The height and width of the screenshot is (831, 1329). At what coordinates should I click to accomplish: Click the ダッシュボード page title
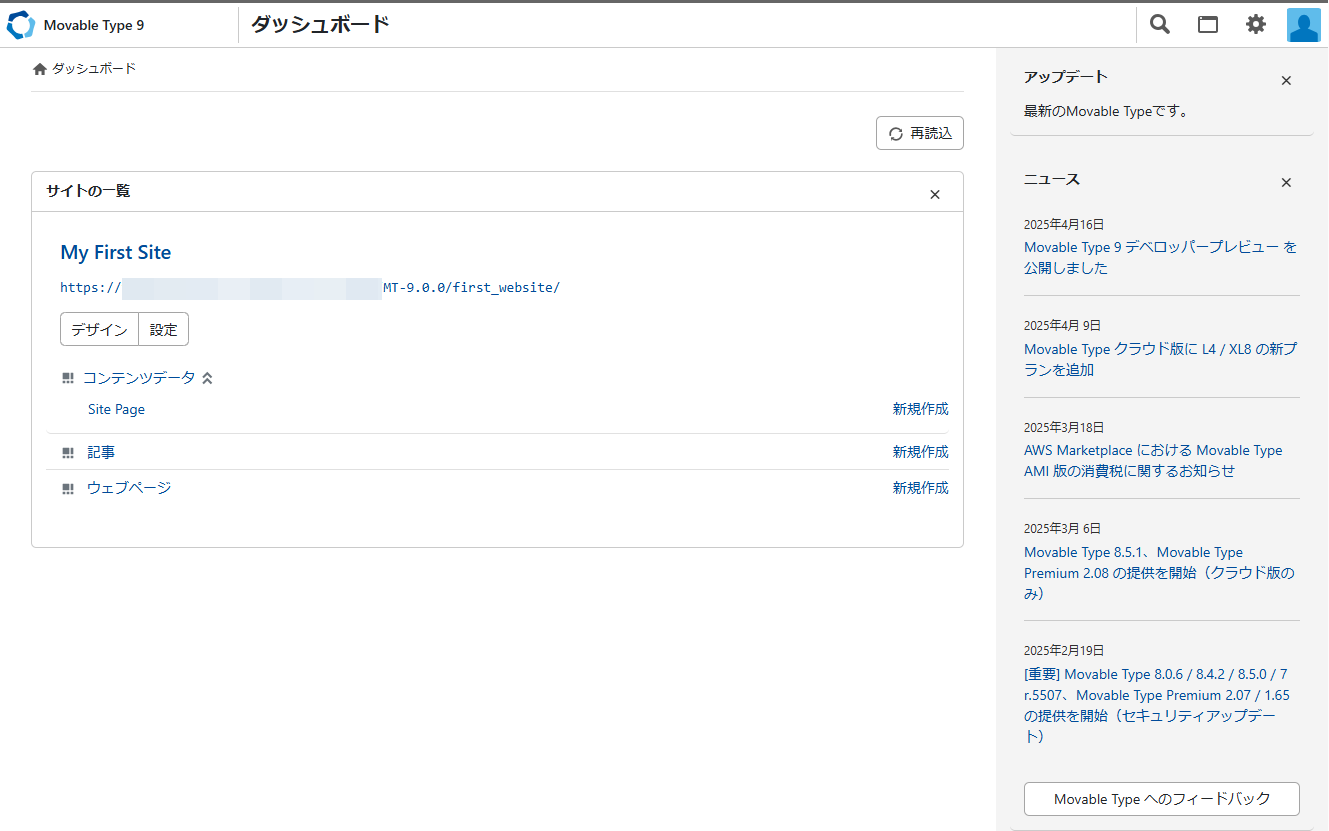320,24
